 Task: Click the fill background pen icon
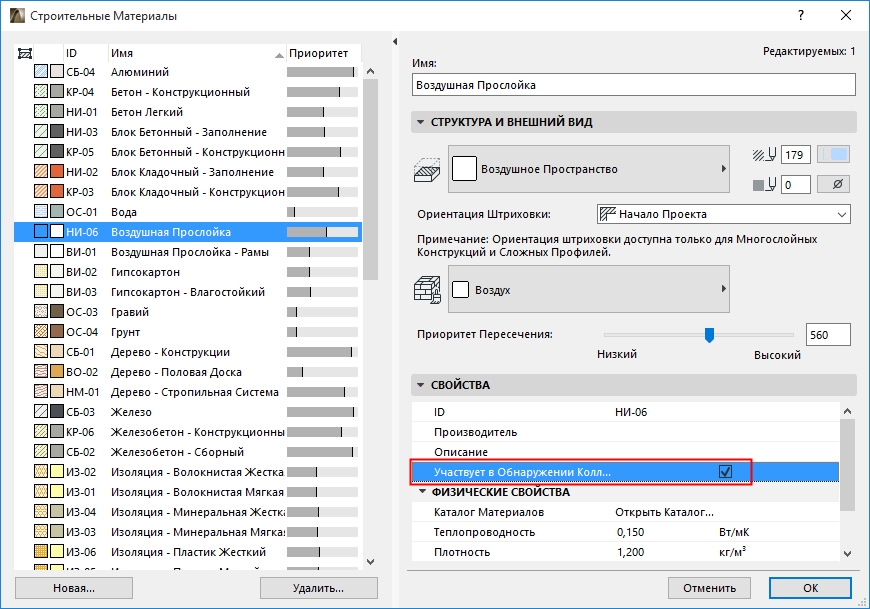764,185
